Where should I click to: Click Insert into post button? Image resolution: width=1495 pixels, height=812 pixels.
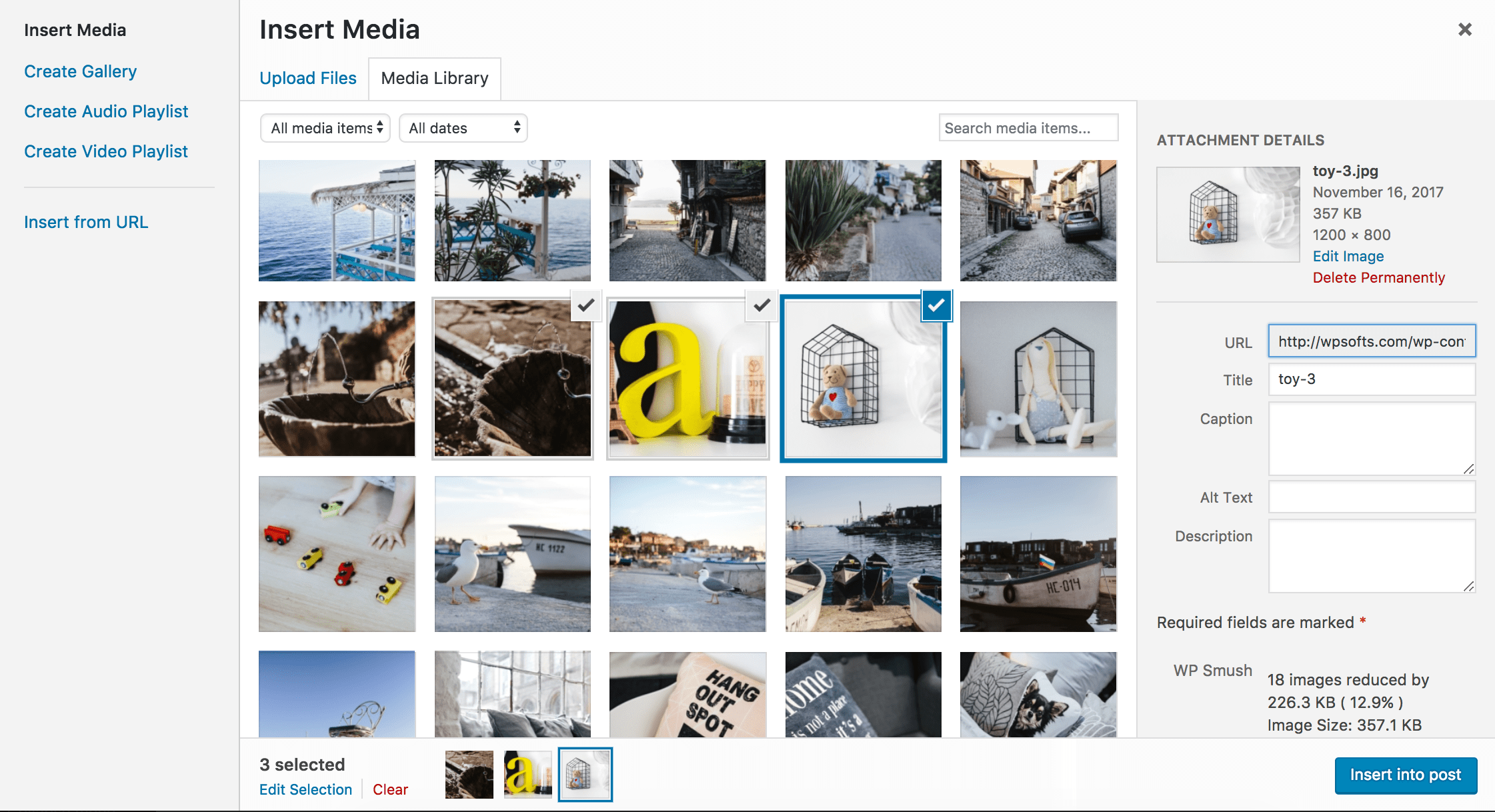coord(1405,775)
